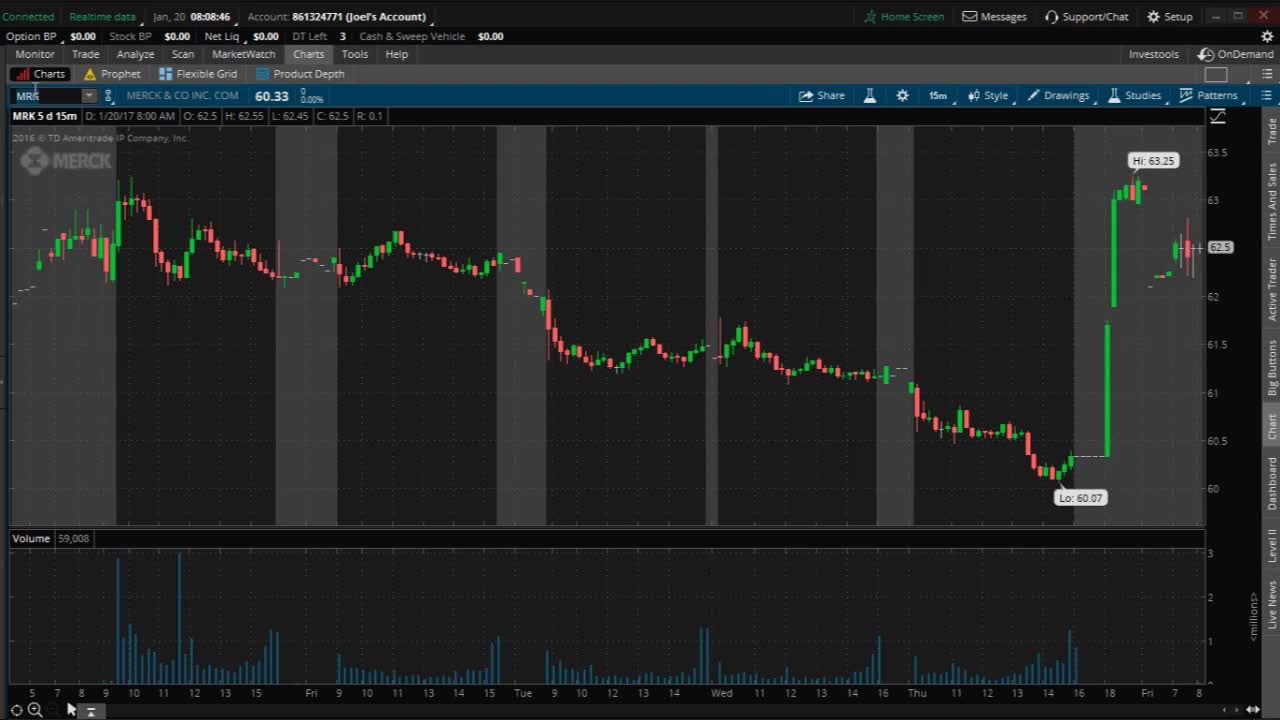
Task: Click the Connected status indicator
Action: [x=28, y=17]
